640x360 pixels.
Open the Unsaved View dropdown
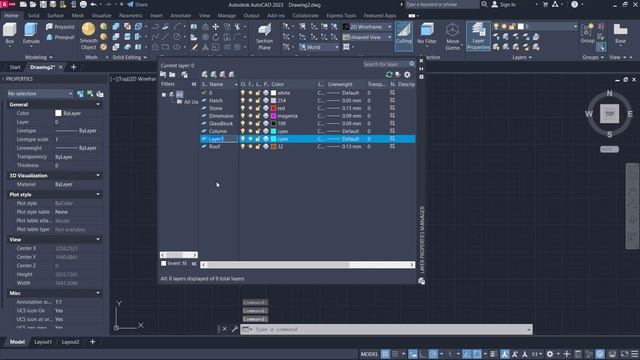[367, 37]
